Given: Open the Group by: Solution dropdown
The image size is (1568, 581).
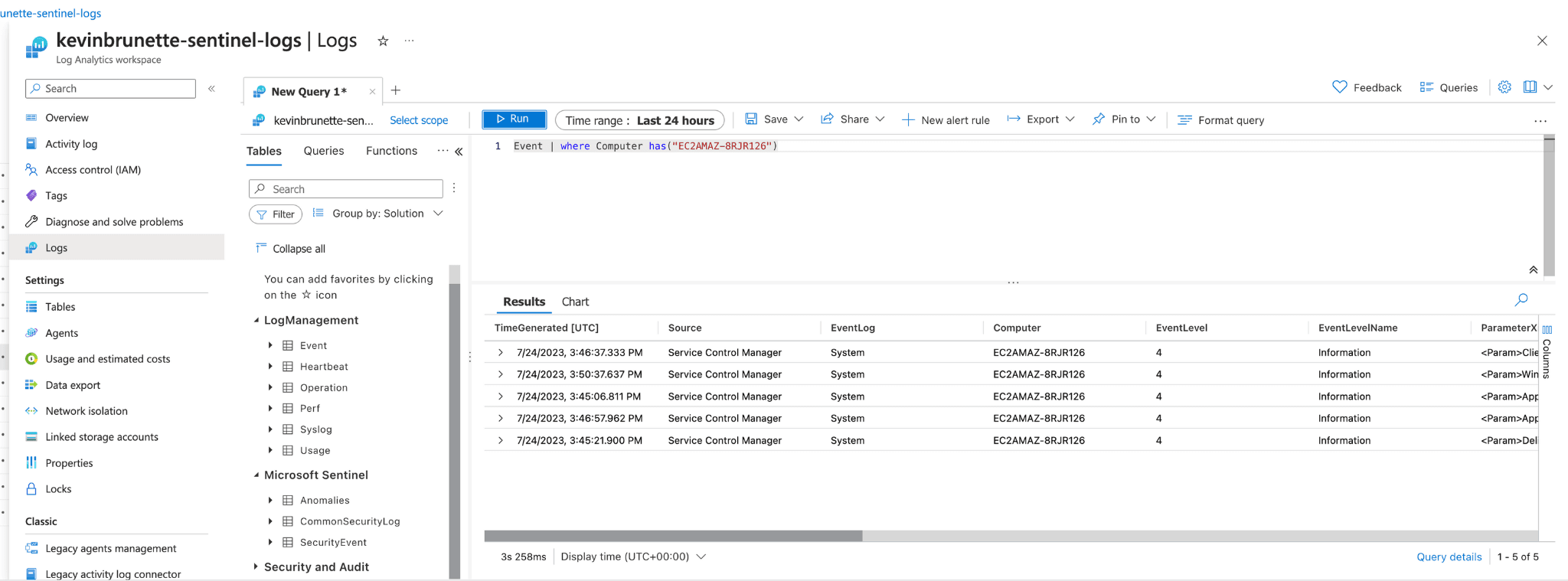Looking at the screenshot, I should click(378, 214).
